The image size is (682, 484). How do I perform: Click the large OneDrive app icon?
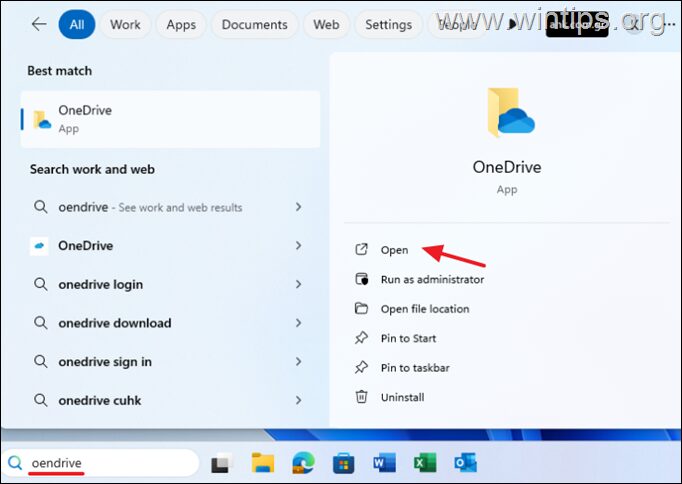point(508,112)
